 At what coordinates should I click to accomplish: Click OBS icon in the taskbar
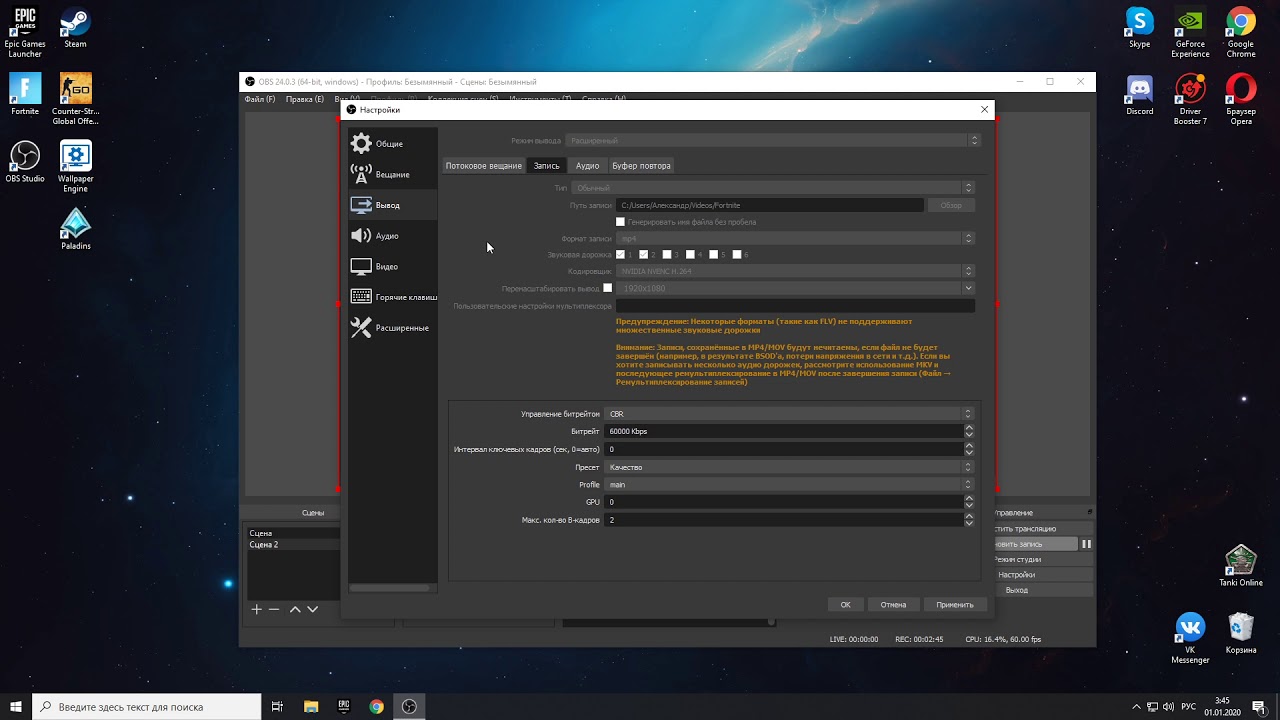[x=409, y=707]
